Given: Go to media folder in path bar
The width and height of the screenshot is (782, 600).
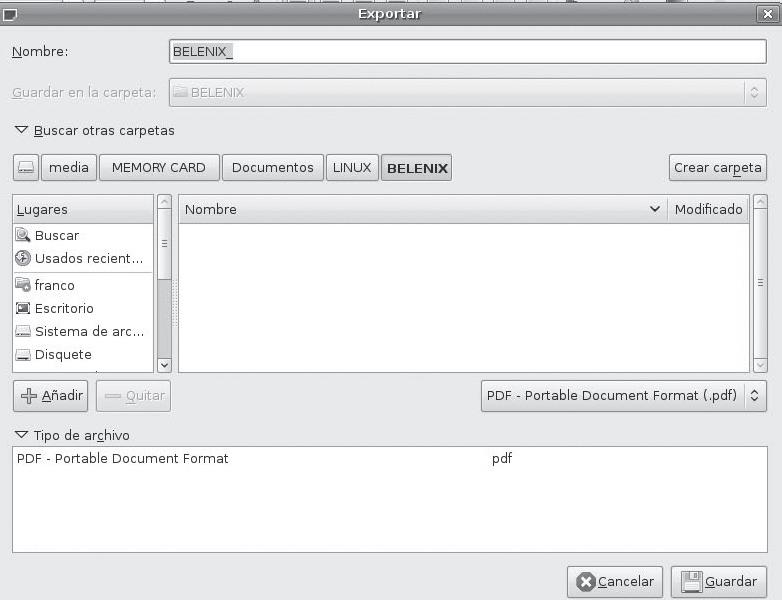Looking at the screenshot, I should [x=69, y=168].
